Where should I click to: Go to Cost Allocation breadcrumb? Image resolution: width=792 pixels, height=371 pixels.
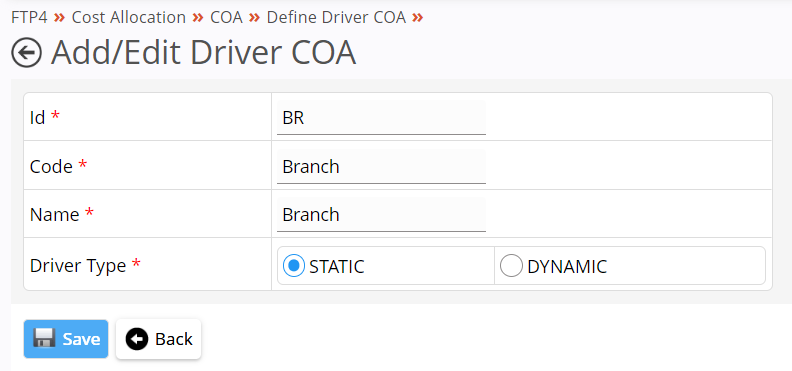point(129,18)
